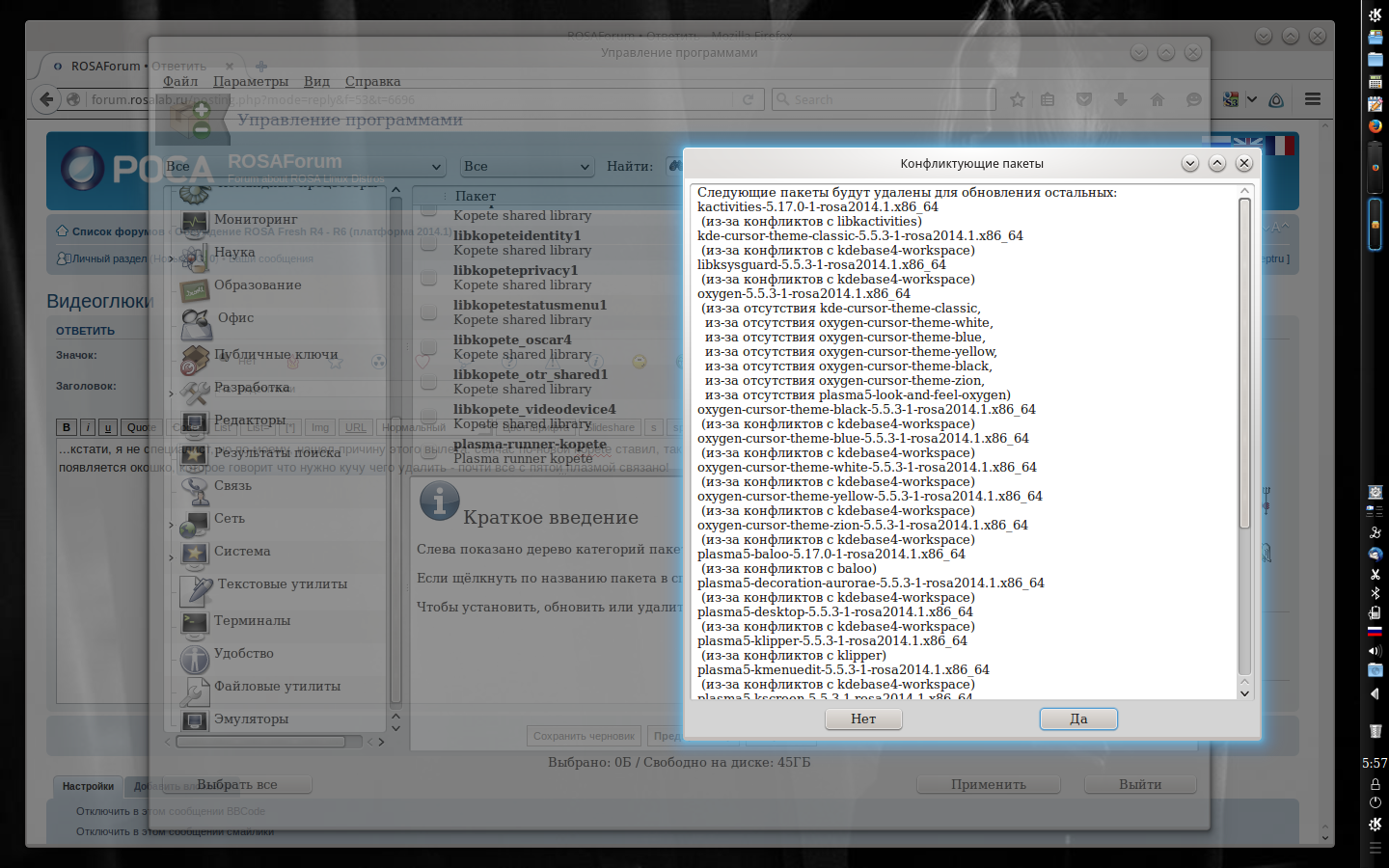
Task: Select the Настройки tab on the forum page
Action: [88, 786]
